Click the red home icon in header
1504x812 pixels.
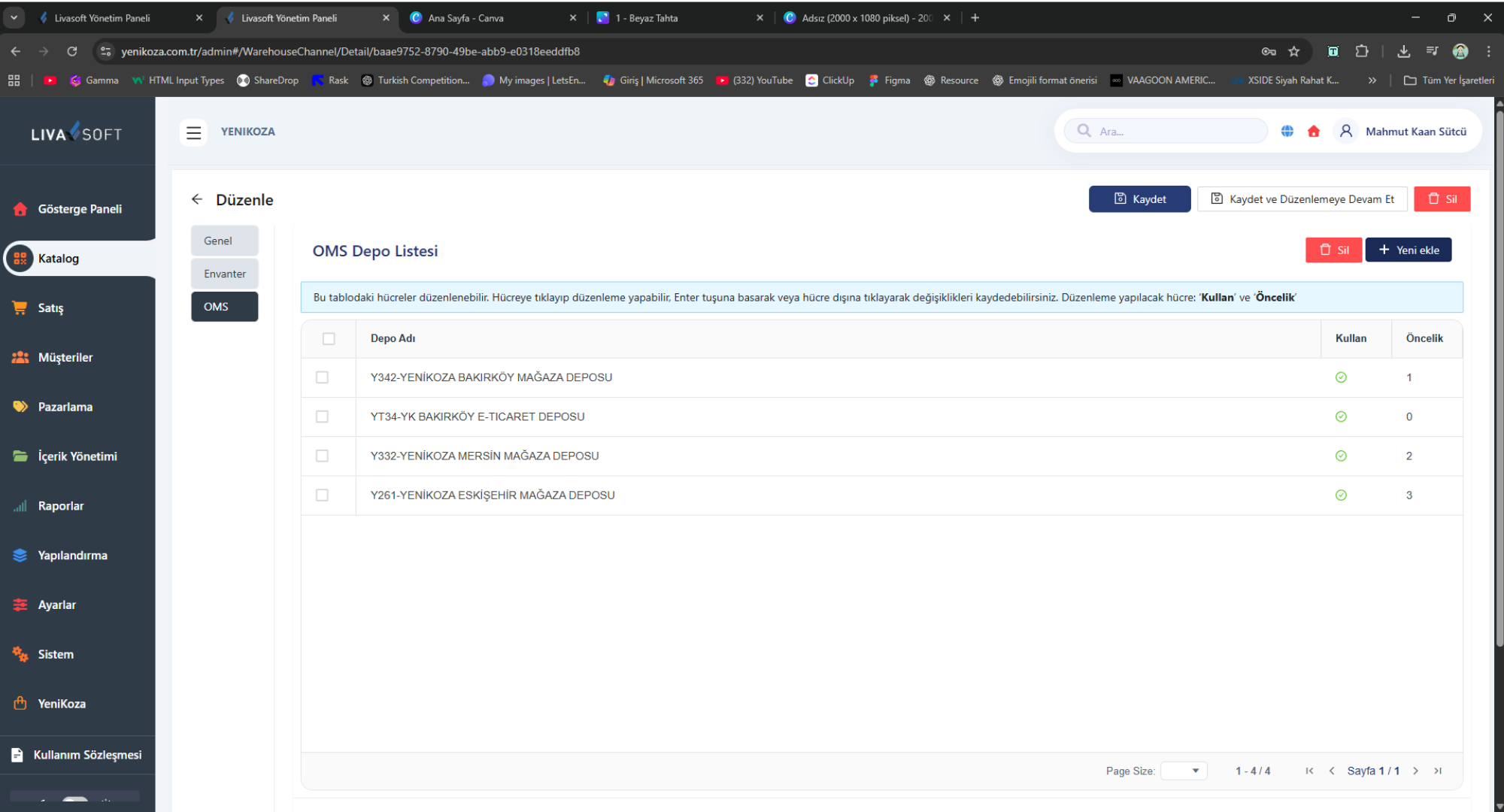click(x=1314, y=132)
